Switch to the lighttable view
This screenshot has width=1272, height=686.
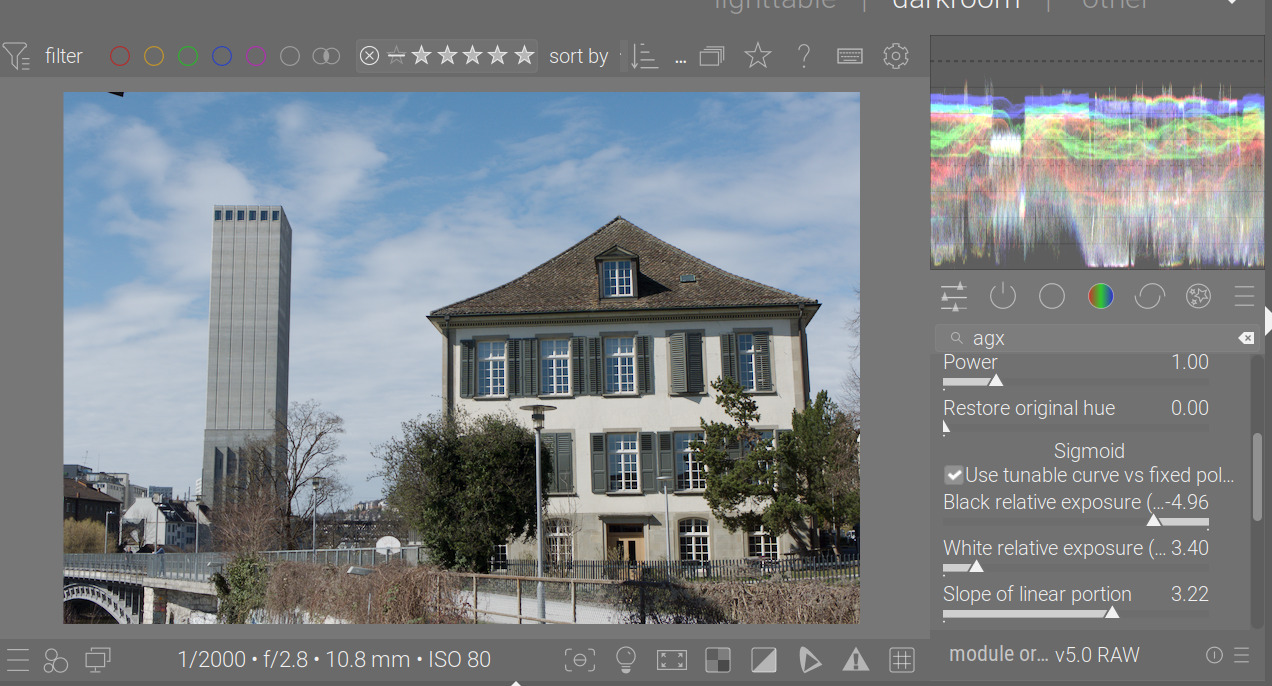click(x=775, y=4)
